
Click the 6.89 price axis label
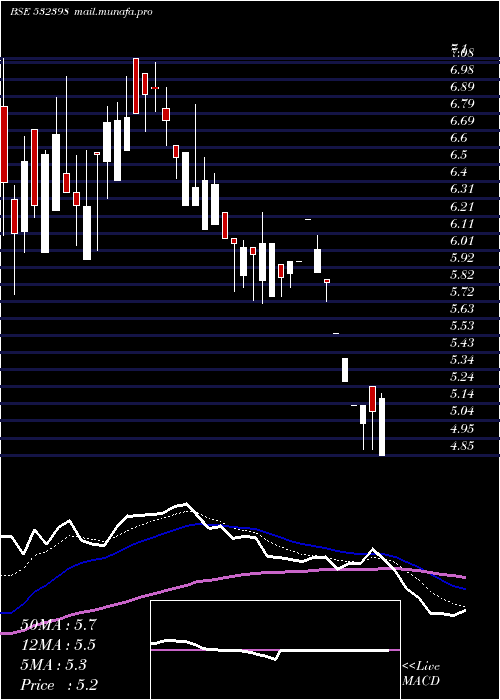coord(462,87)
